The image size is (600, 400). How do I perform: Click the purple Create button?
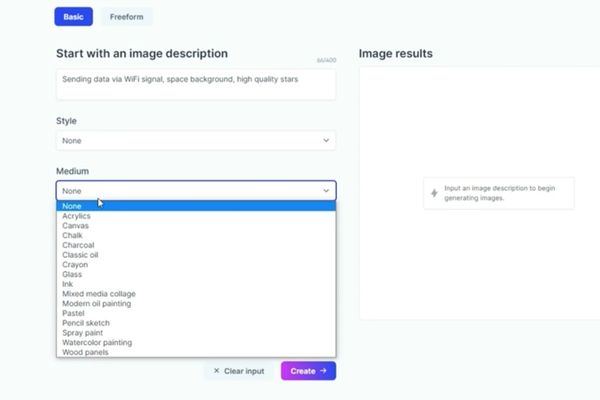[x=308, y=371]
